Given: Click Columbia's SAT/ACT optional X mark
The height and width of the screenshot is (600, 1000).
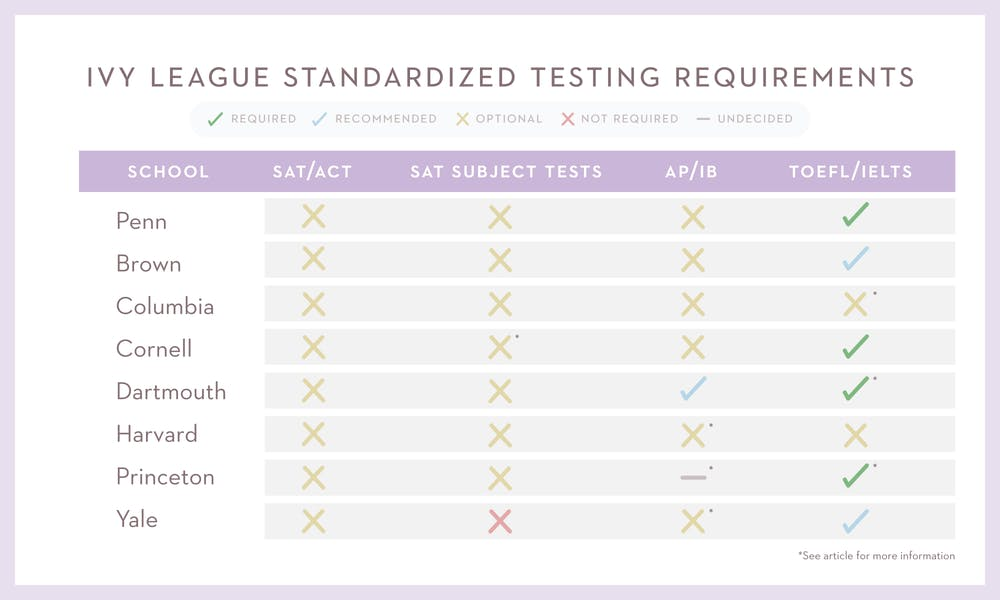Looking at the screenshot, I should (x=313, y=304).
